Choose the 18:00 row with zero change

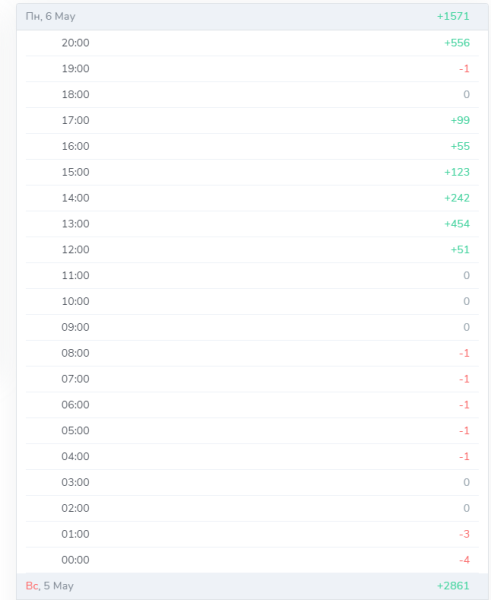[x=252, y=95]
